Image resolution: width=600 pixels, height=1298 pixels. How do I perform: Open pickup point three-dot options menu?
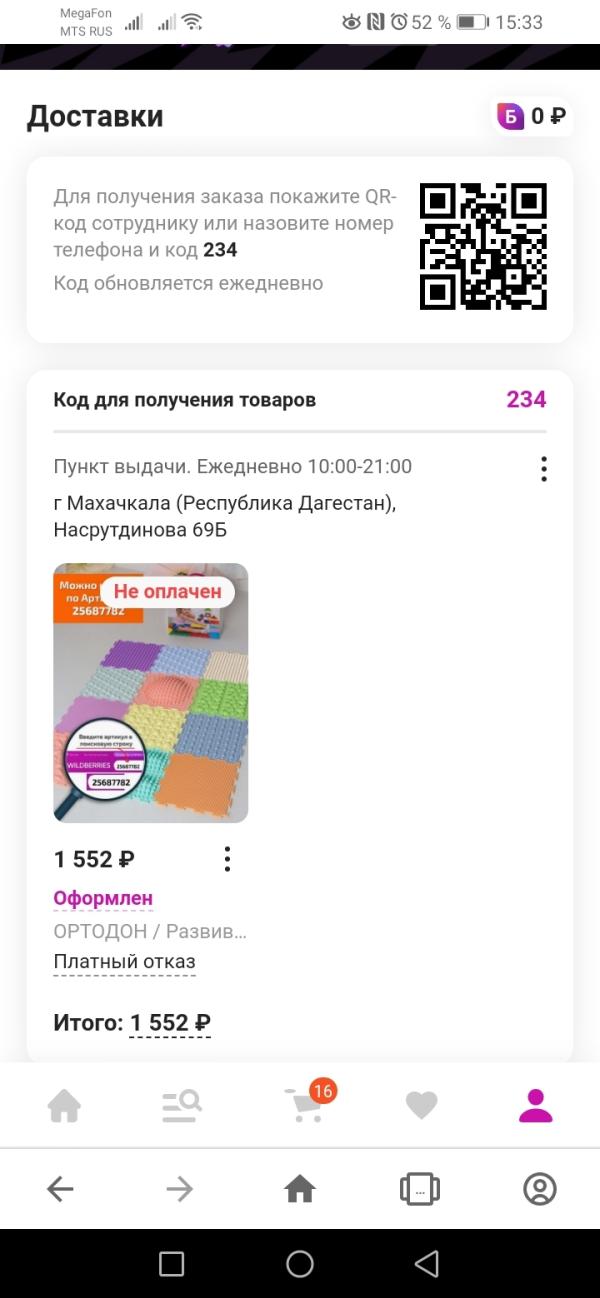point(544,469)
